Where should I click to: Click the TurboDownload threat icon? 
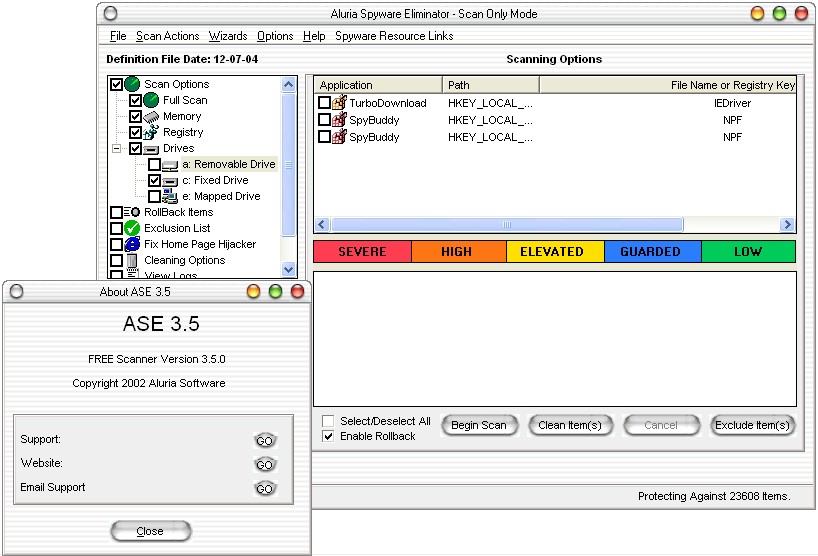(340, 102)
